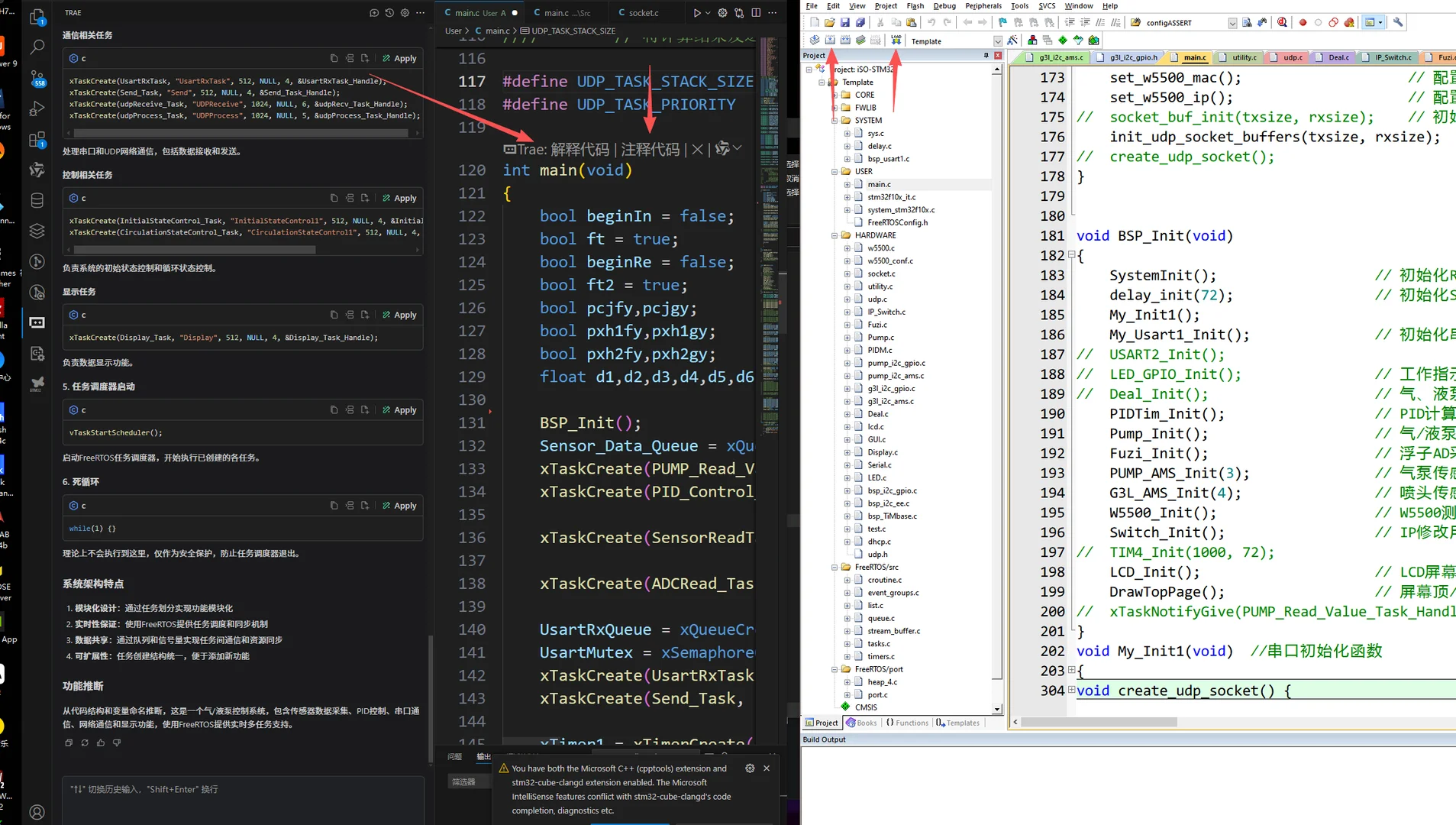Screen dimensions: 1456x825
Task: Insert a breakpoint with red dot icon
Action: pos(1303,23)
